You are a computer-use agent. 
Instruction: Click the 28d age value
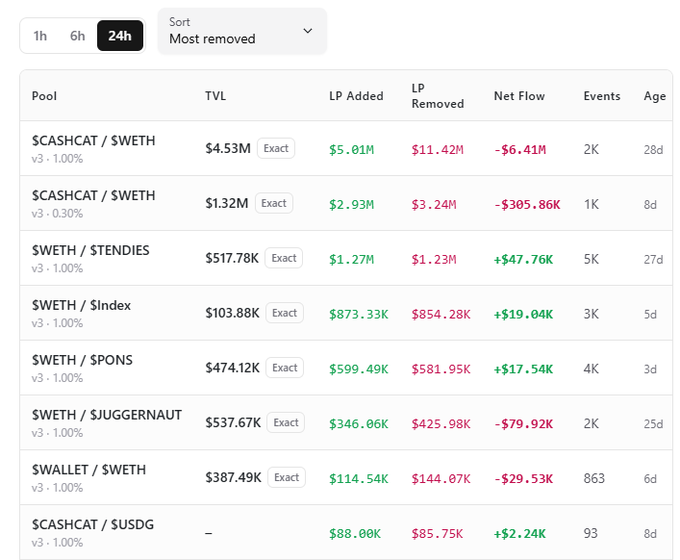pyautogui.click(x=653, y=150)
